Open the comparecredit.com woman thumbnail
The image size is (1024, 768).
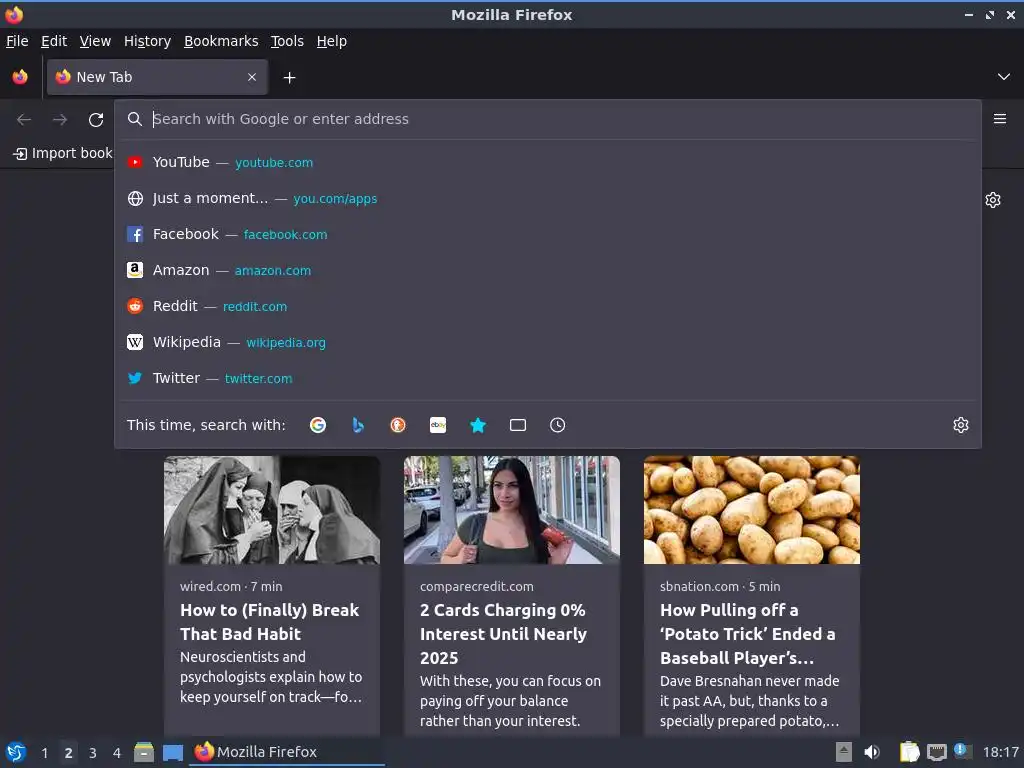coord(511,510)
